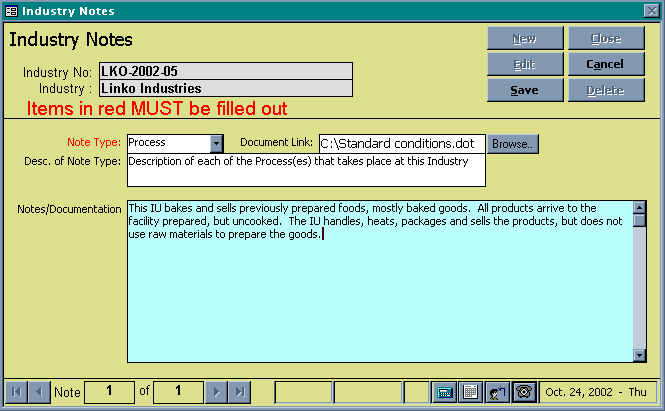The width and height of the screenshot is (665, 411).
Task: Save the industry note
Action: pyautogui.click(x=525, y=90)
